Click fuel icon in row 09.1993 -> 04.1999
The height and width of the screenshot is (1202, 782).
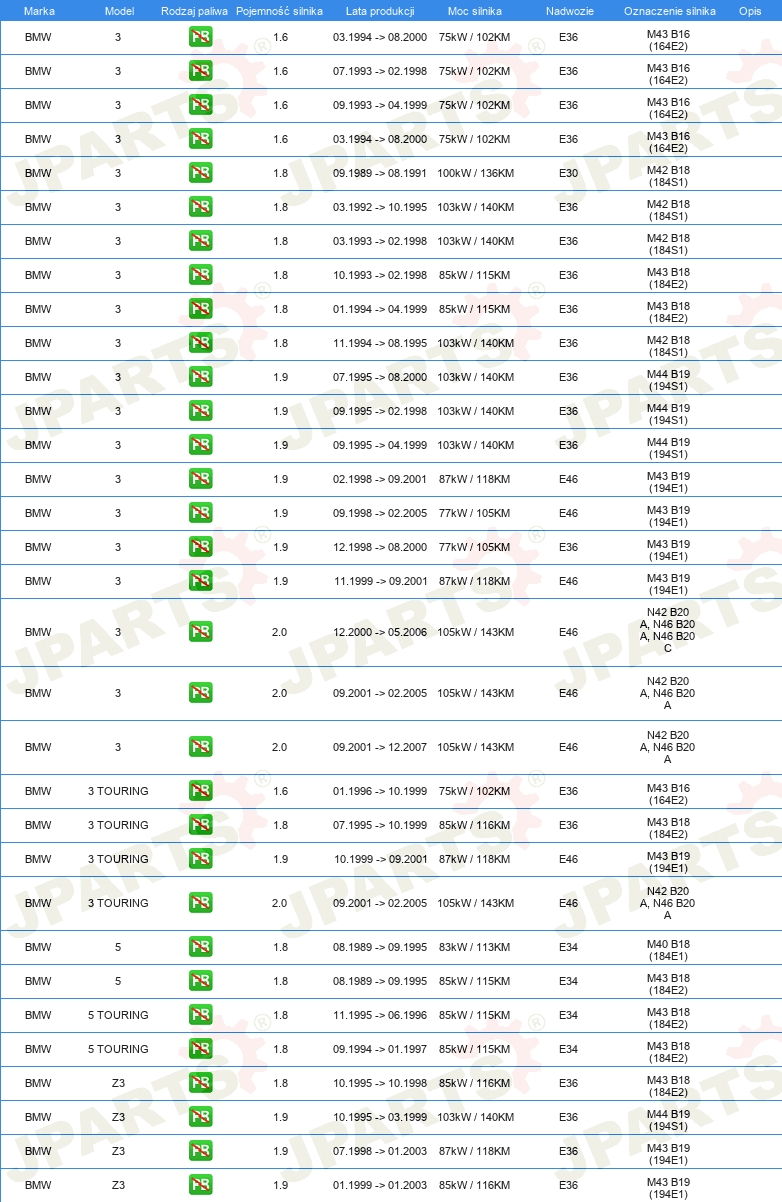point(200,106)
